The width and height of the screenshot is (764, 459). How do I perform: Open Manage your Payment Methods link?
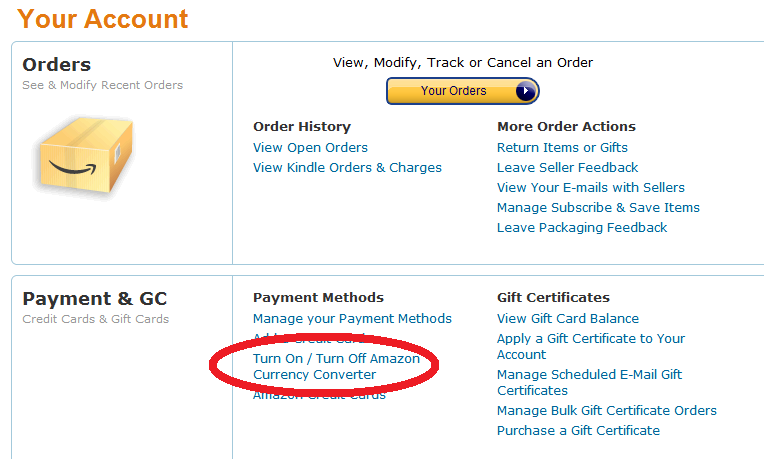click(352, 319)
